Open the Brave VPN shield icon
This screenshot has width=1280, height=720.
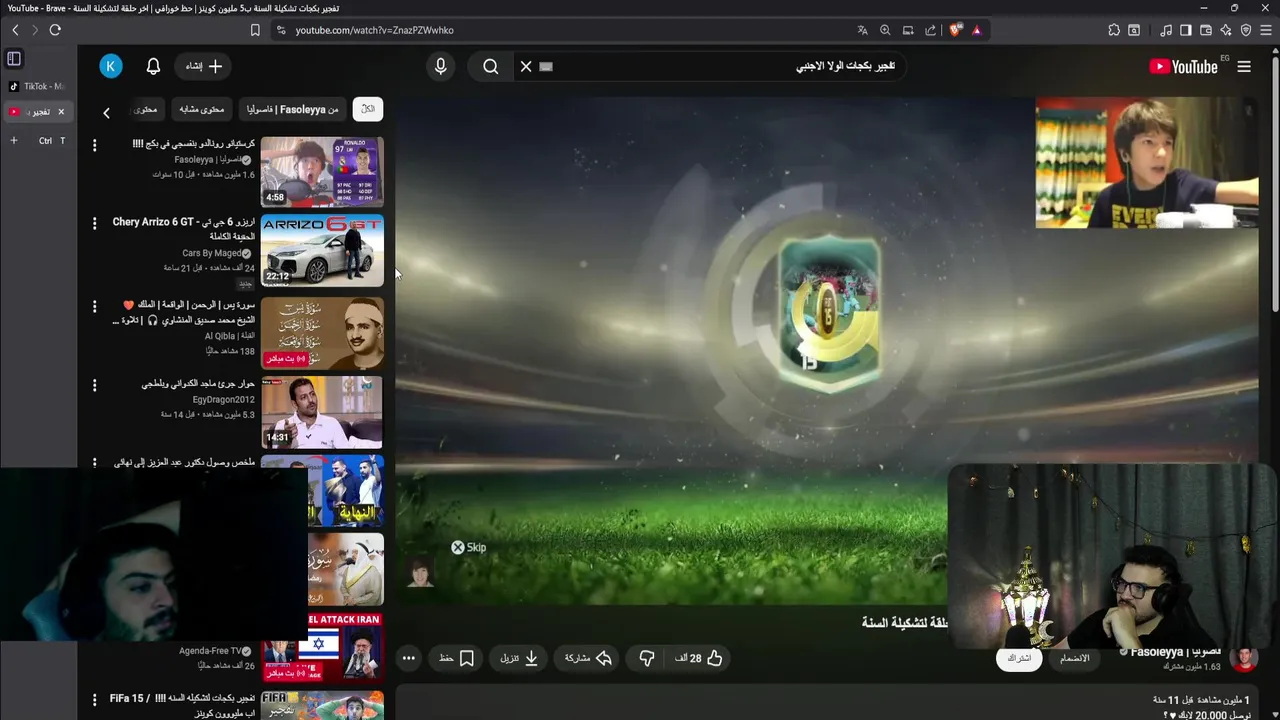[x=1246, y=30]
